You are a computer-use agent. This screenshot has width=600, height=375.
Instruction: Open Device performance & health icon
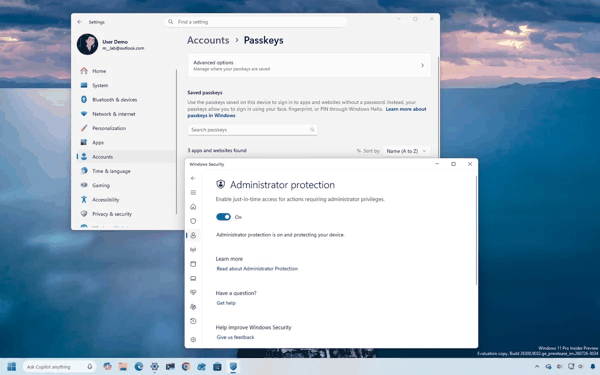[x=193, y=292]
